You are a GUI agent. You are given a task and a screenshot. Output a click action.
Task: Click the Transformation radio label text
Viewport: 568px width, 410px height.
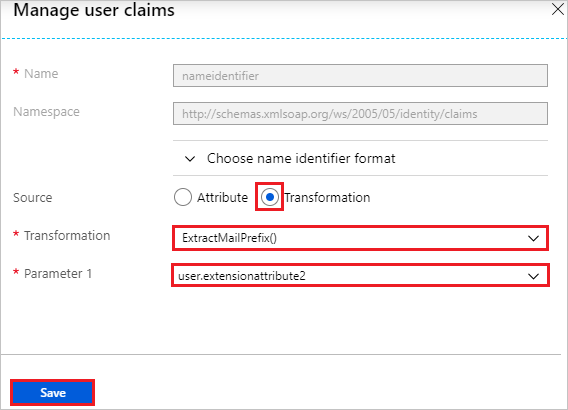(327, 197)
